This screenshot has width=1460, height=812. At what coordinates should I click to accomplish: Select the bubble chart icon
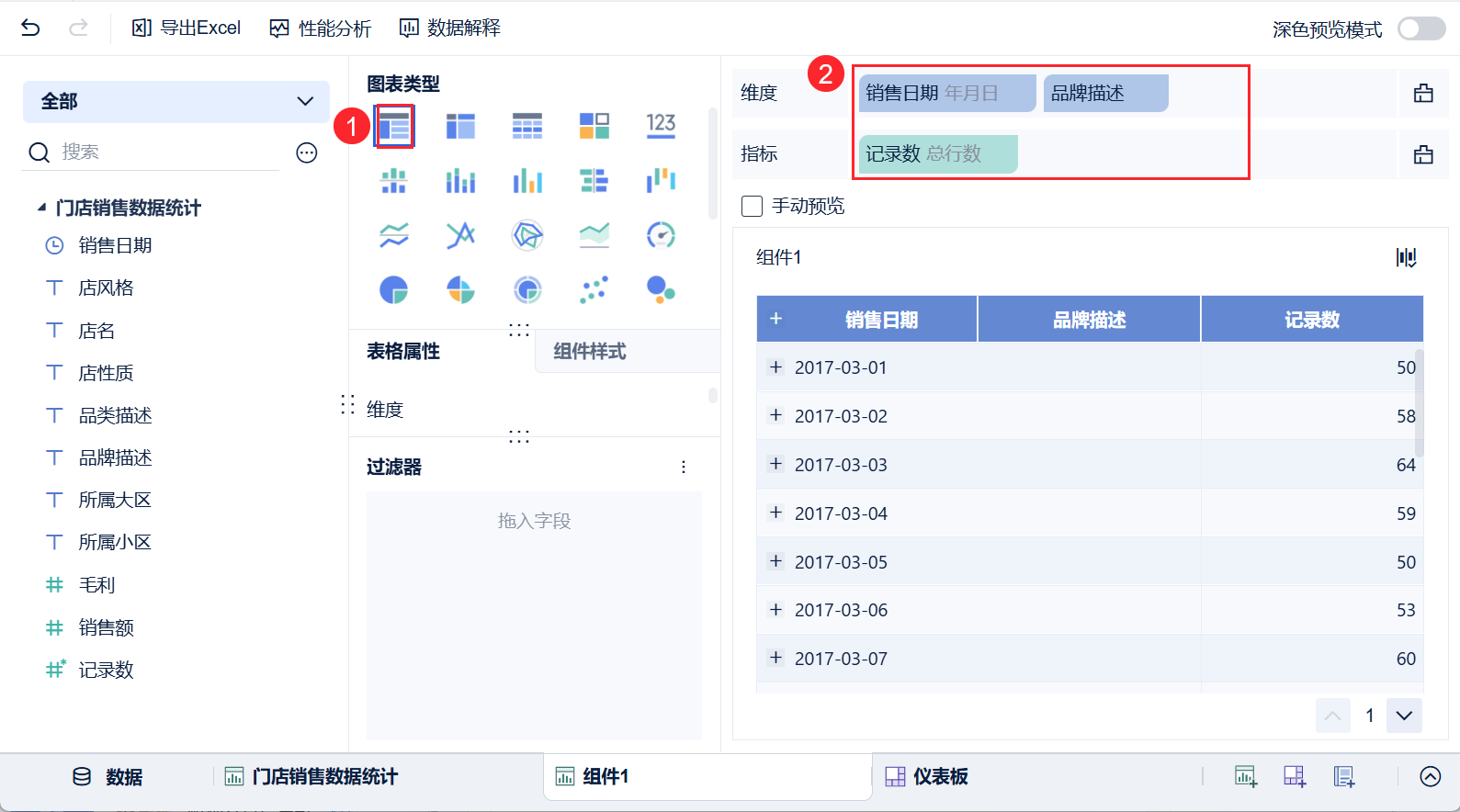point(661,290)
